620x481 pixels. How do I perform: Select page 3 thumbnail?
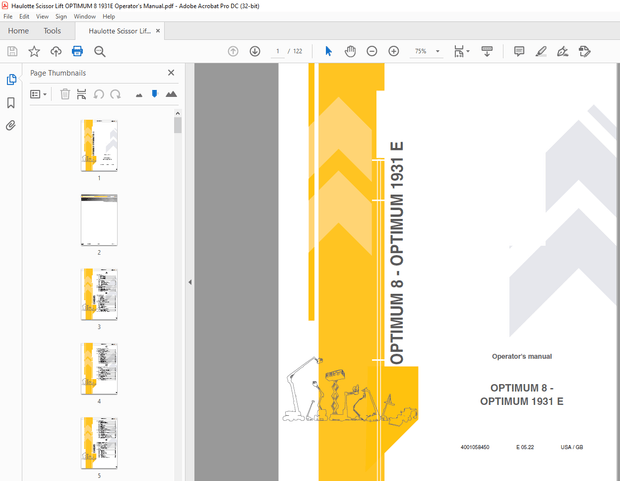click(99, 294)
